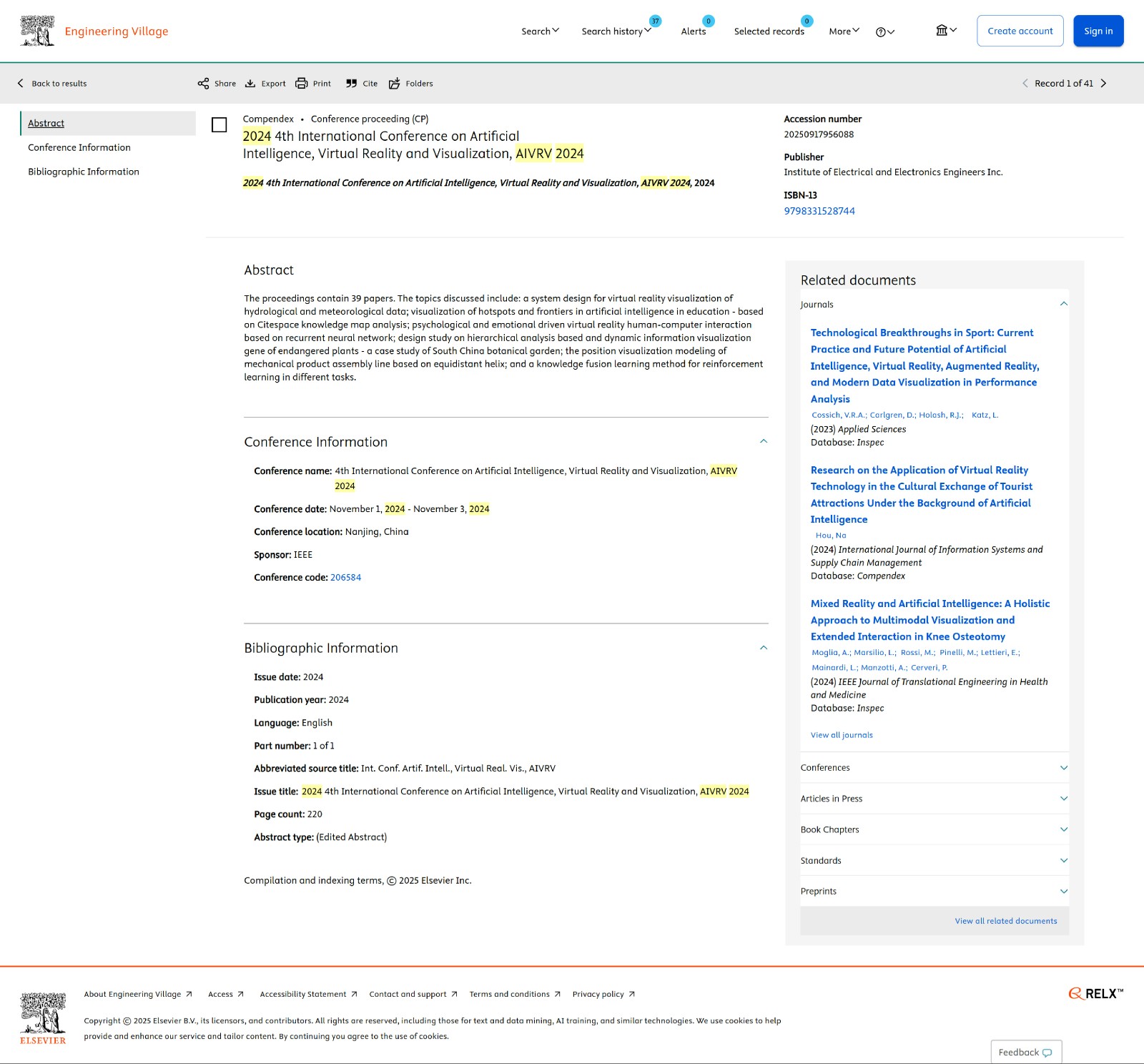Click the Share icon in toolbar
The height and width of the screenshot is (1064, 1144).
pyautogui.click(x=204, y=84)
